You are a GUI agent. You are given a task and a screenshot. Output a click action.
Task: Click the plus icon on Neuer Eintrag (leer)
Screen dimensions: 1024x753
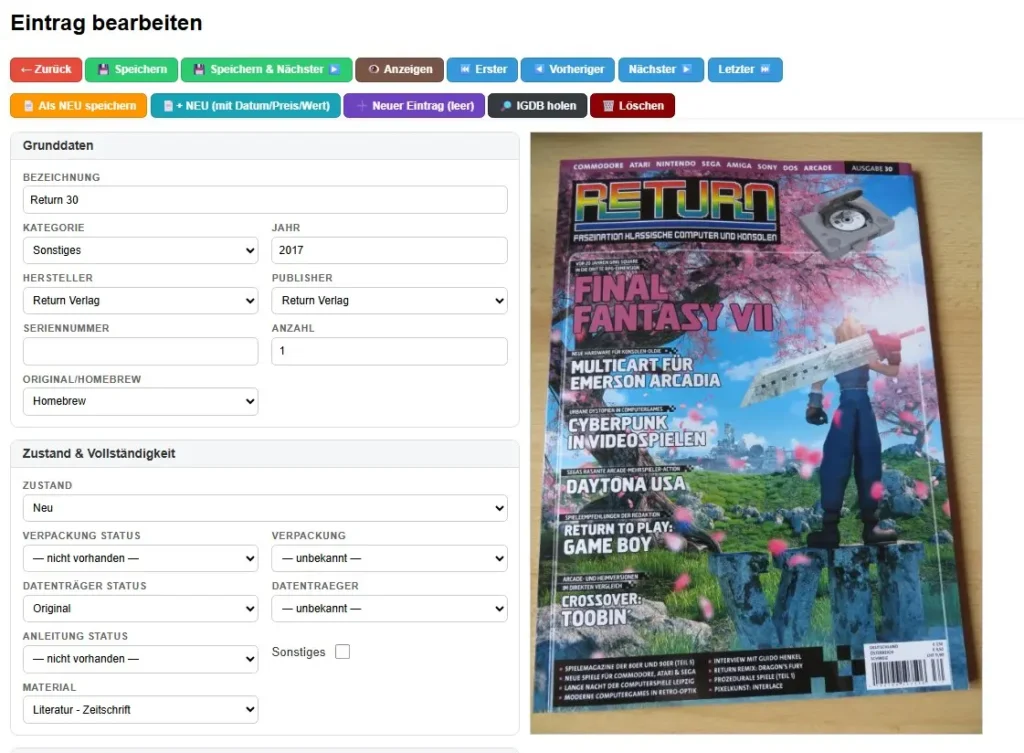coord(362,106)
